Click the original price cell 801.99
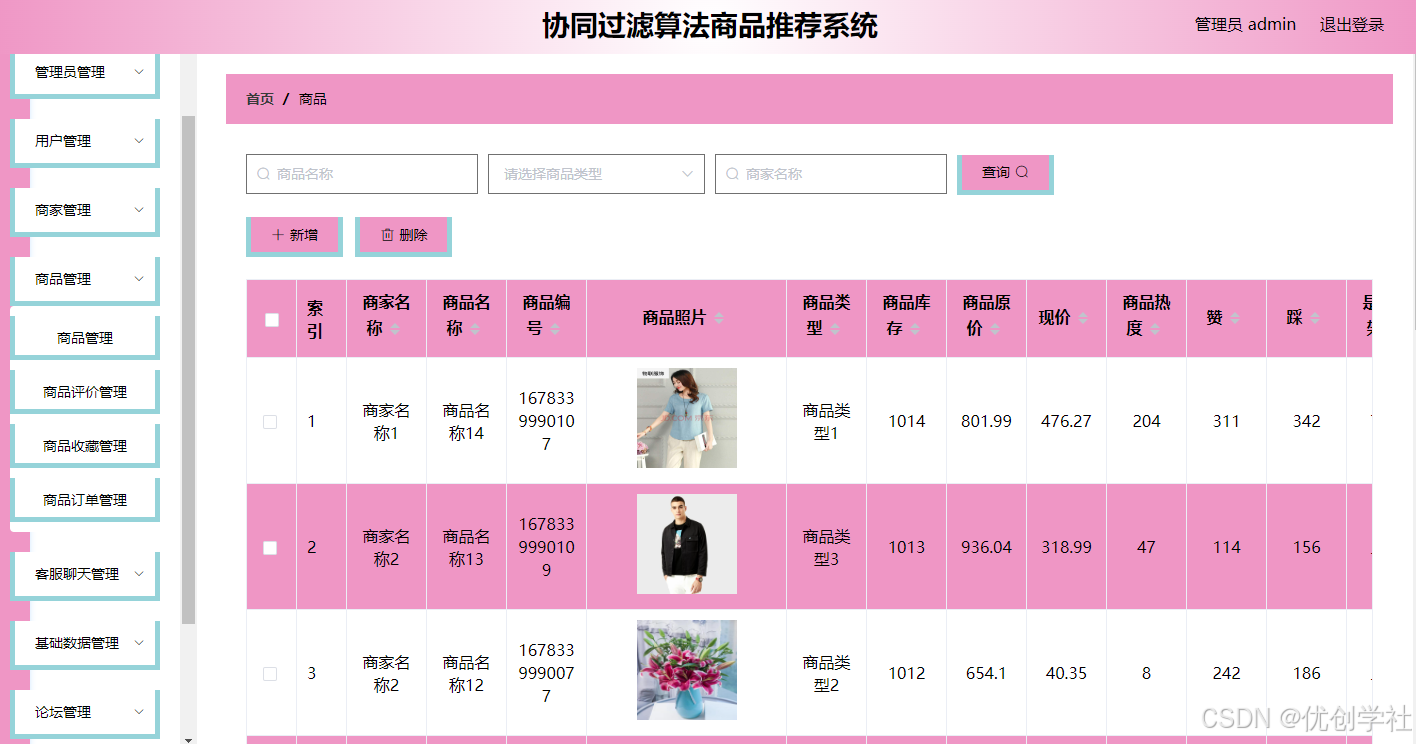This screenshot has width=1416, height=744. [987, 421]
